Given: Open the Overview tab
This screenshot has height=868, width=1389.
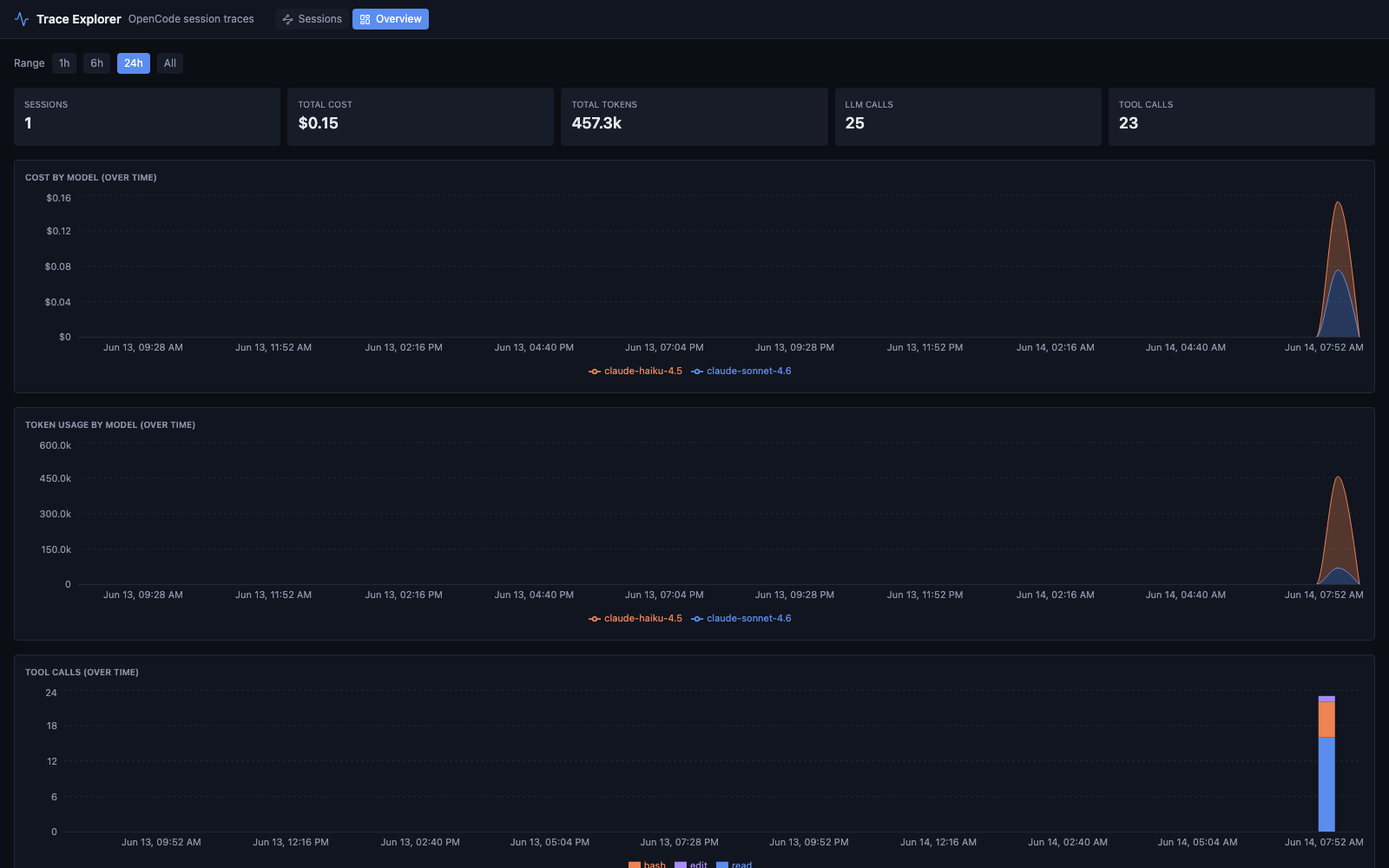Looking at the screenshot, I should point(391,19).
